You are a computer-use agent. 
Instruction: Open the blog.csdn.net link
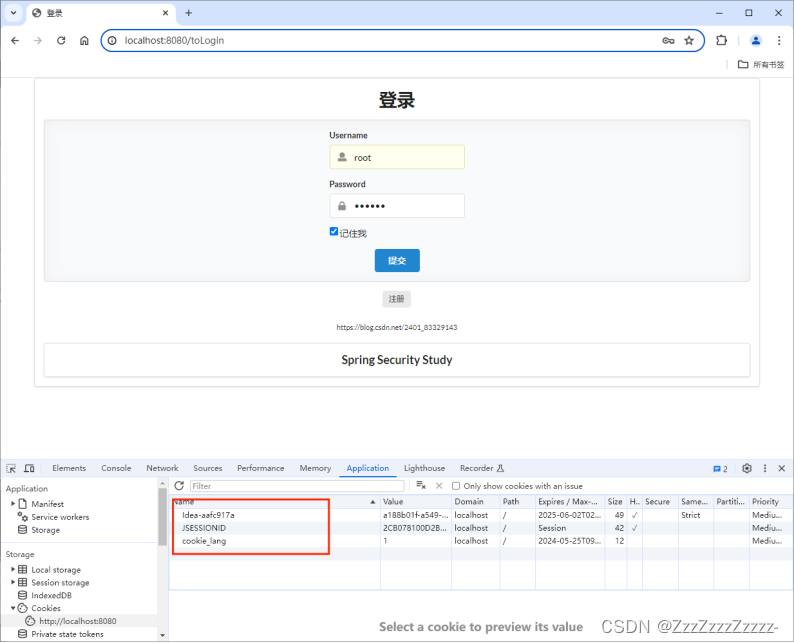coord(396,328)
